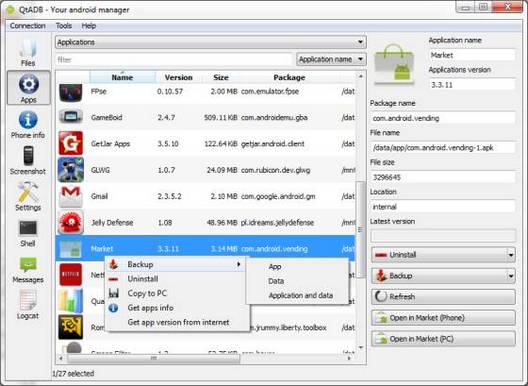Click the scroll down arrow of app list
The image size is (528, 386).
pyautogui.click(x=361, y=348)
